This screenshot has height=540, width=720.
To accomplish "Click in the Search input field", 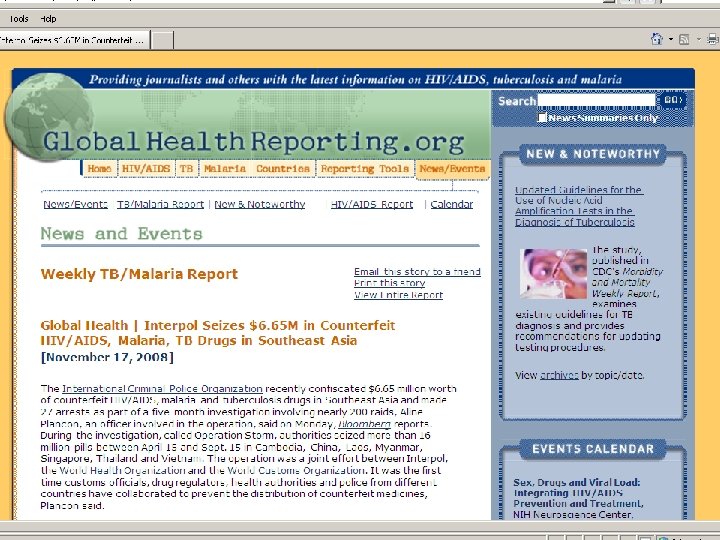I will point(596,101).
